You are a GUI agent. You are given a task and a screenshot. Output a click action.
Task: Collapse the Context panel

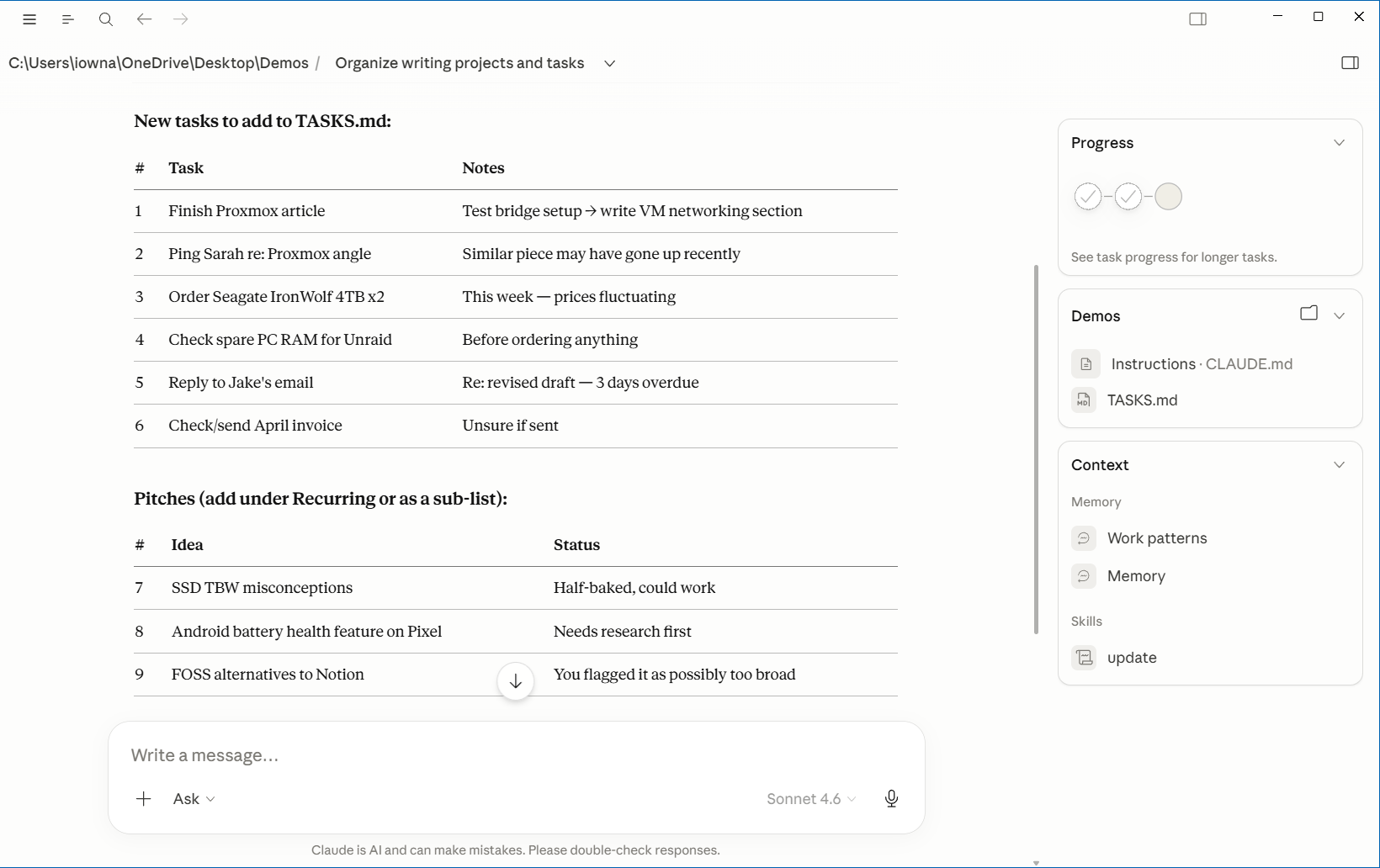pyautogui.click(x=1339, y=465)
